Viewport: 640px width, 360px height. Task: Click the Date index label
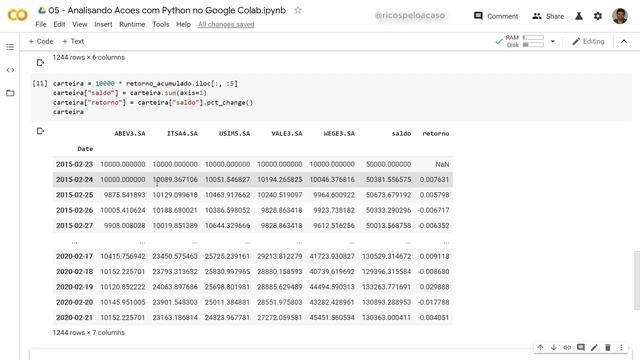[85, 149]
